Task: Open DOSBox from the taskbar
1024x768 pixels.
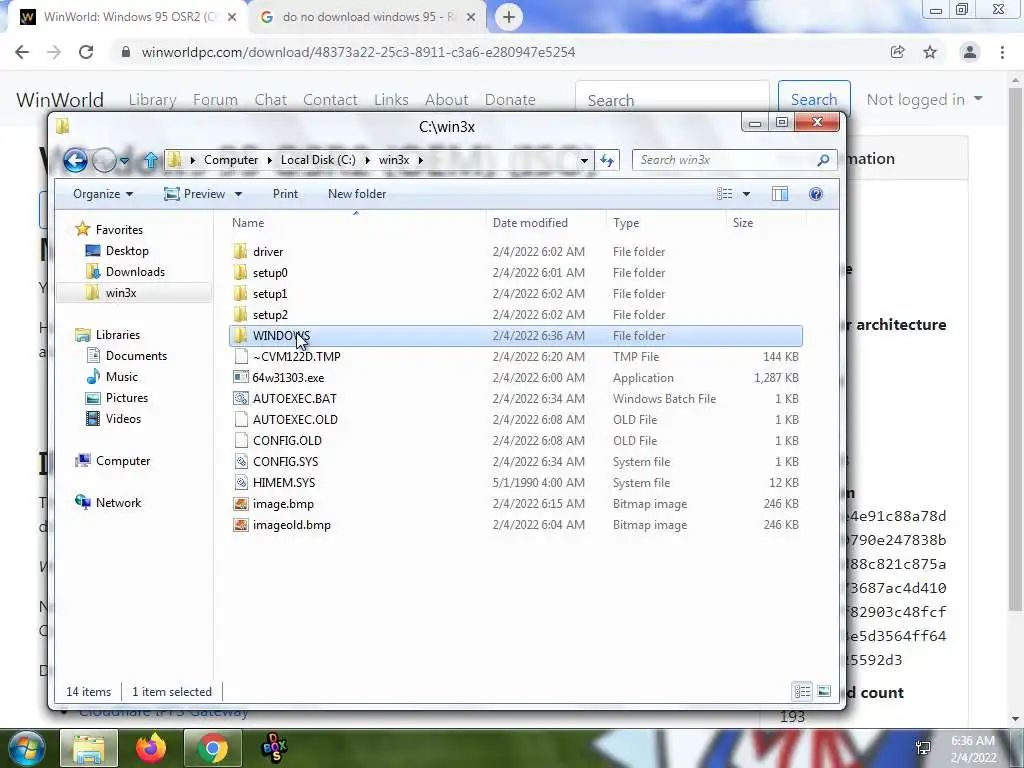Action: 274,748
